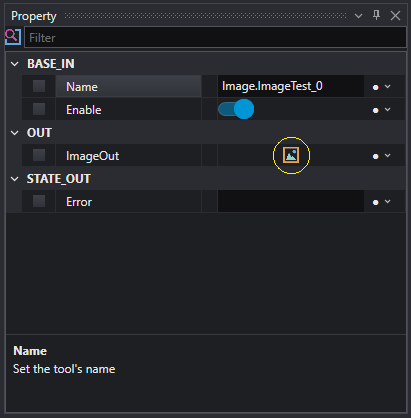Collapse the BASE_IN section
This screenshot has width=411, height=418.
(x=15, y=64)
